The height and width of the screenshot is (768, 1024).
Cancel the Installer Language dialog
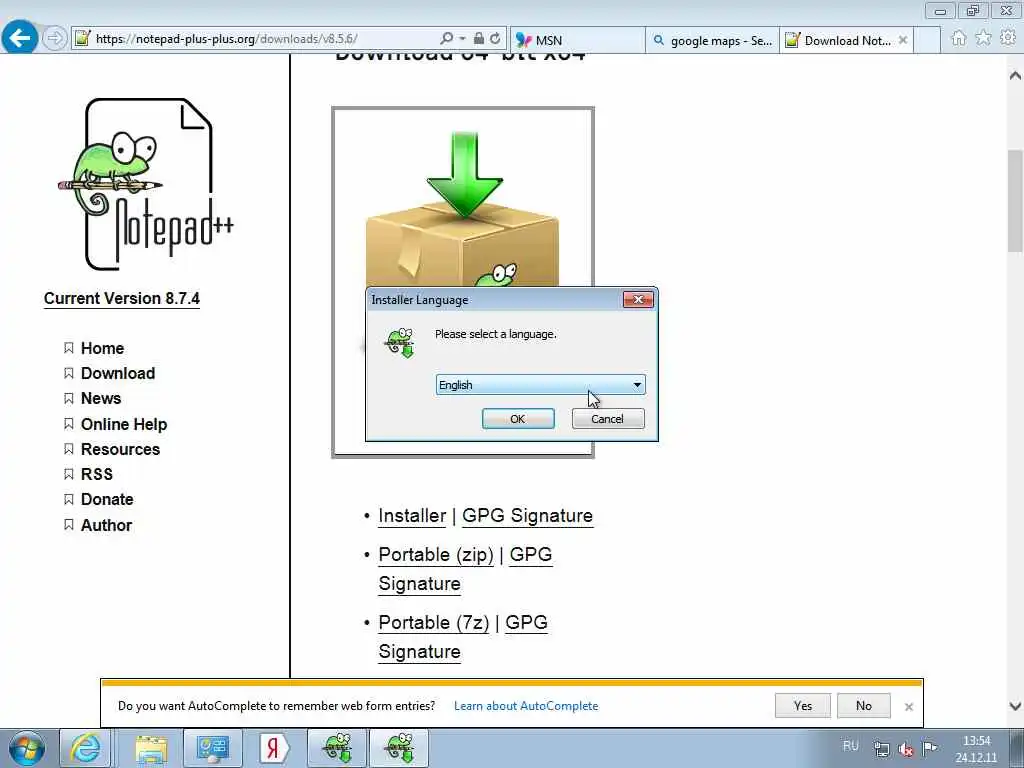click(608, 419)
